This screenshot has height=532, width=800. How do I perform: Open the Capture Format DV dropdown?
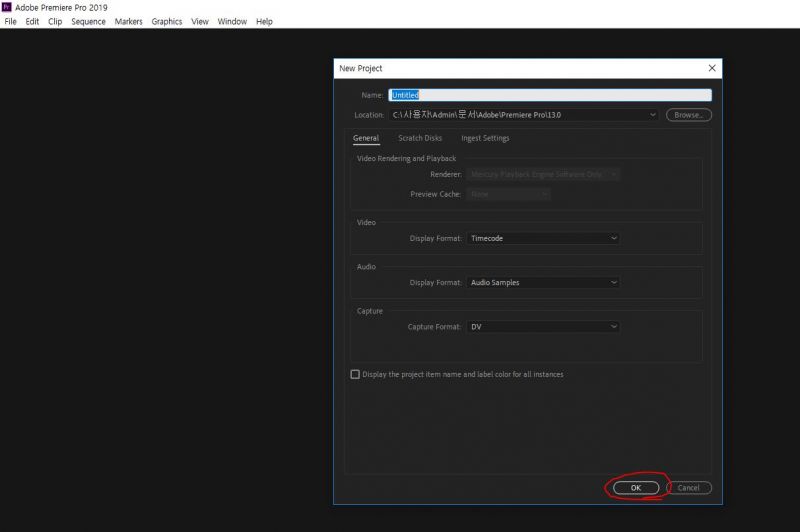[543, 327]
